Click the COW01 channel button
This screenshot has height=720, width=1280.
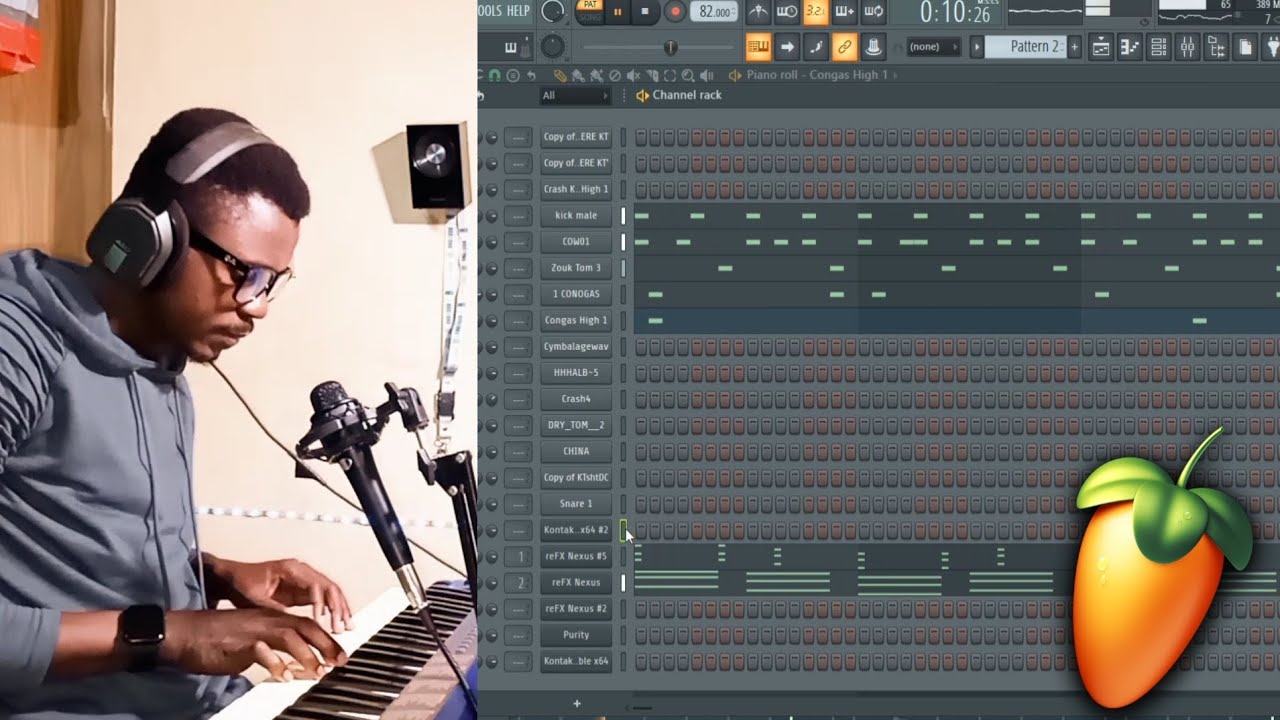click(x=576, y=241)
